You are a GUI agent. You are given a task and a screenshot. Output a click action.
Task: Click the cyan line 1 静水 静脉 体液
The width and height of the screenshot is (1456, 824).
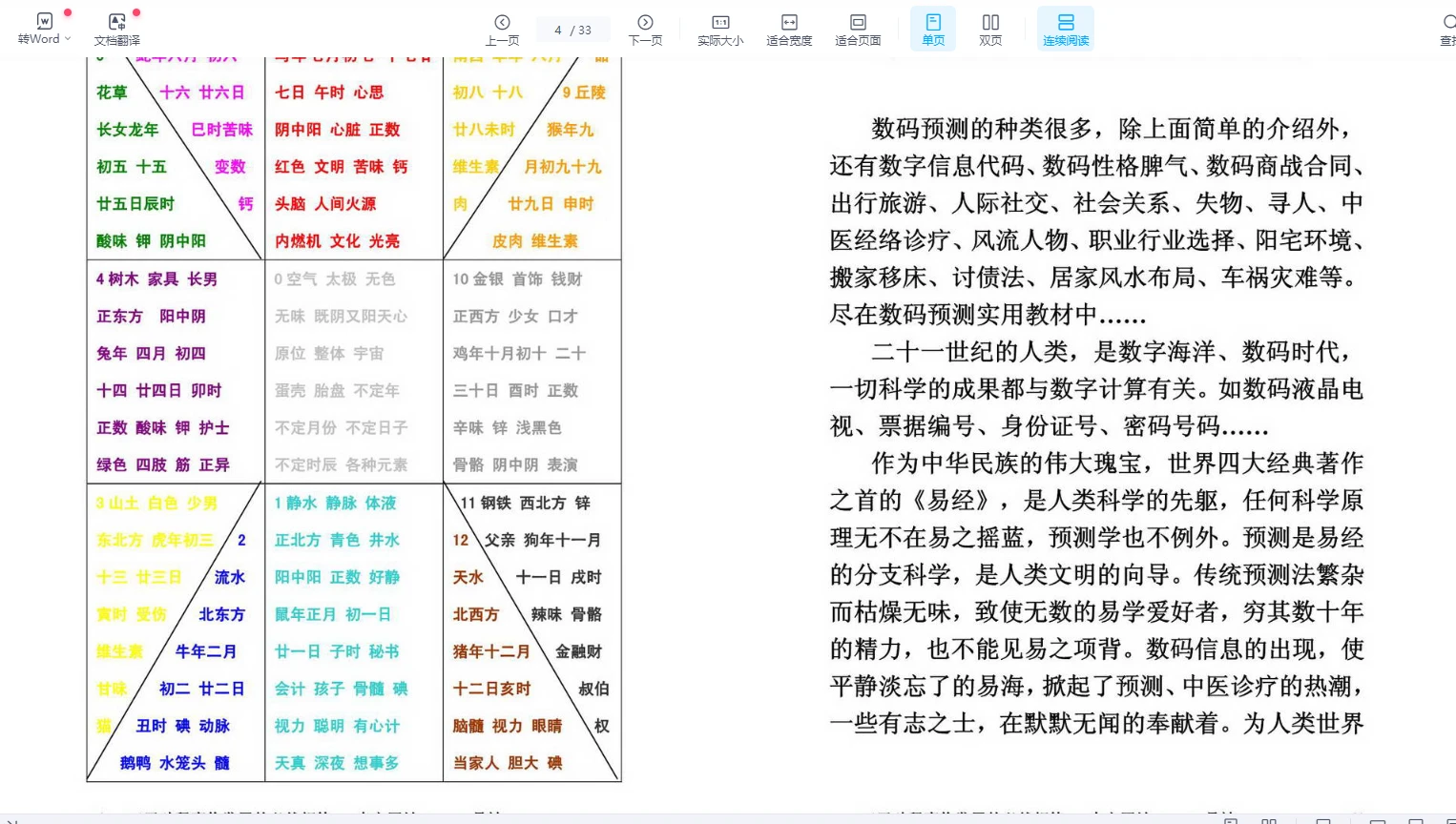coord(335,504)
